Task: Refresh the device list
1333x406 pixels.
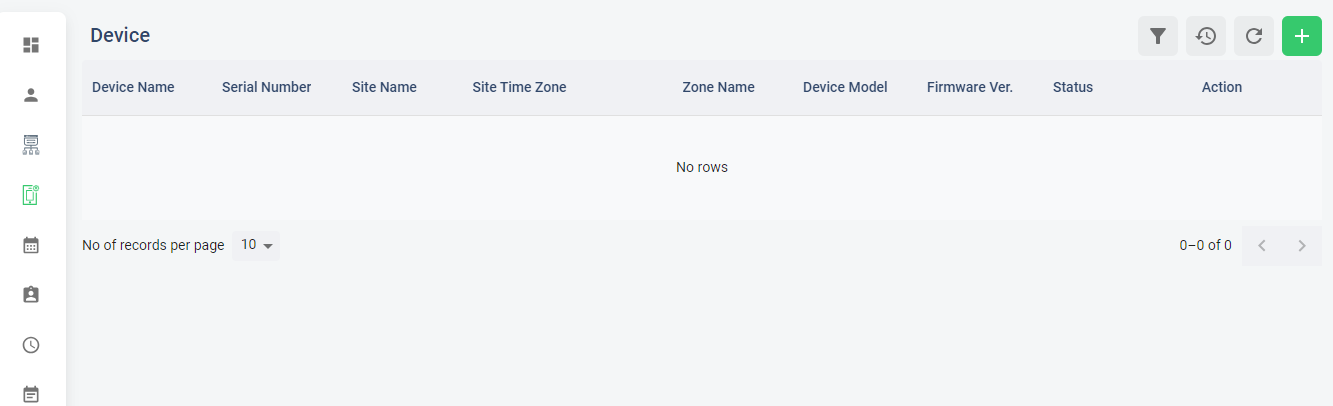Action: (1254, 36)
